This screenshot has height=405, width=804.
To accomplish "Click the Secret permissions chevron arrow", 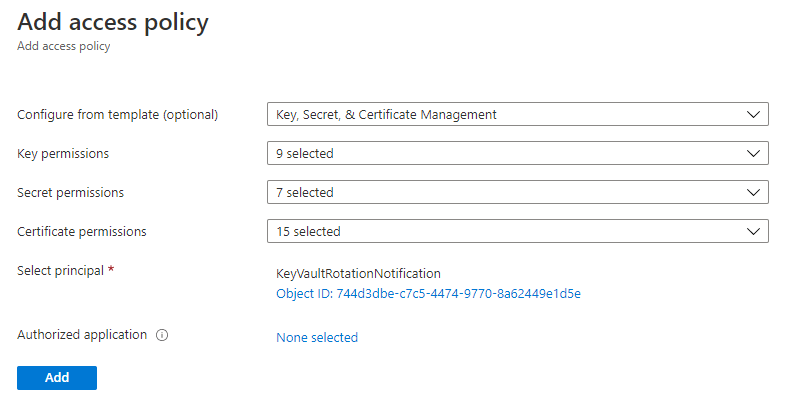I will (753, 192).
